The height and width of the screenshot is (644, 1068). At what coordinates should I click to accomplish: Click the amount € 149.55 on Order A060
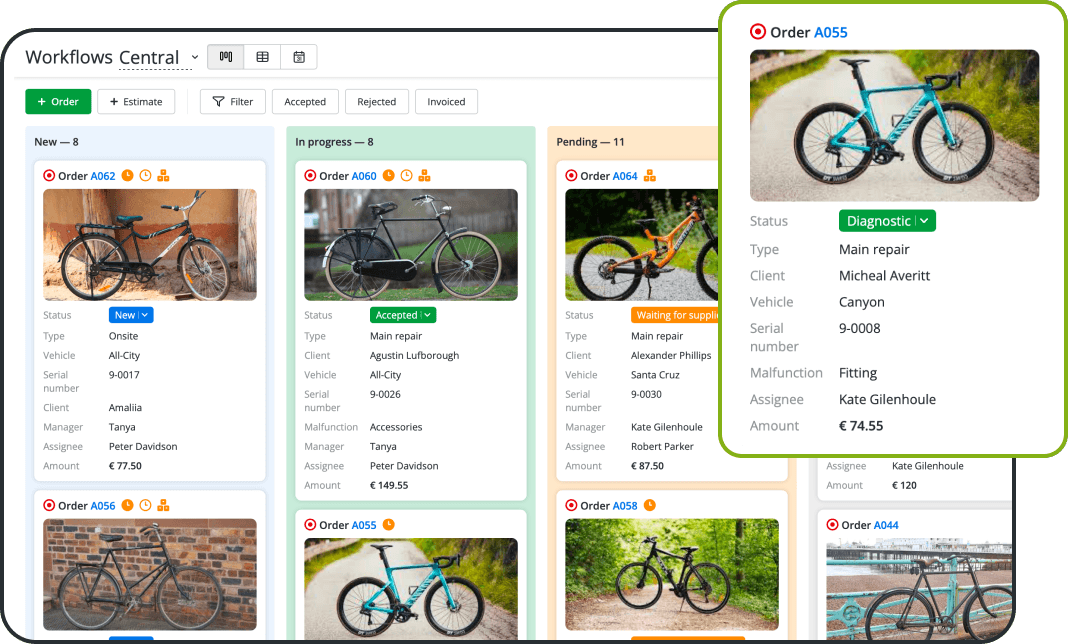tap(389, 485)
